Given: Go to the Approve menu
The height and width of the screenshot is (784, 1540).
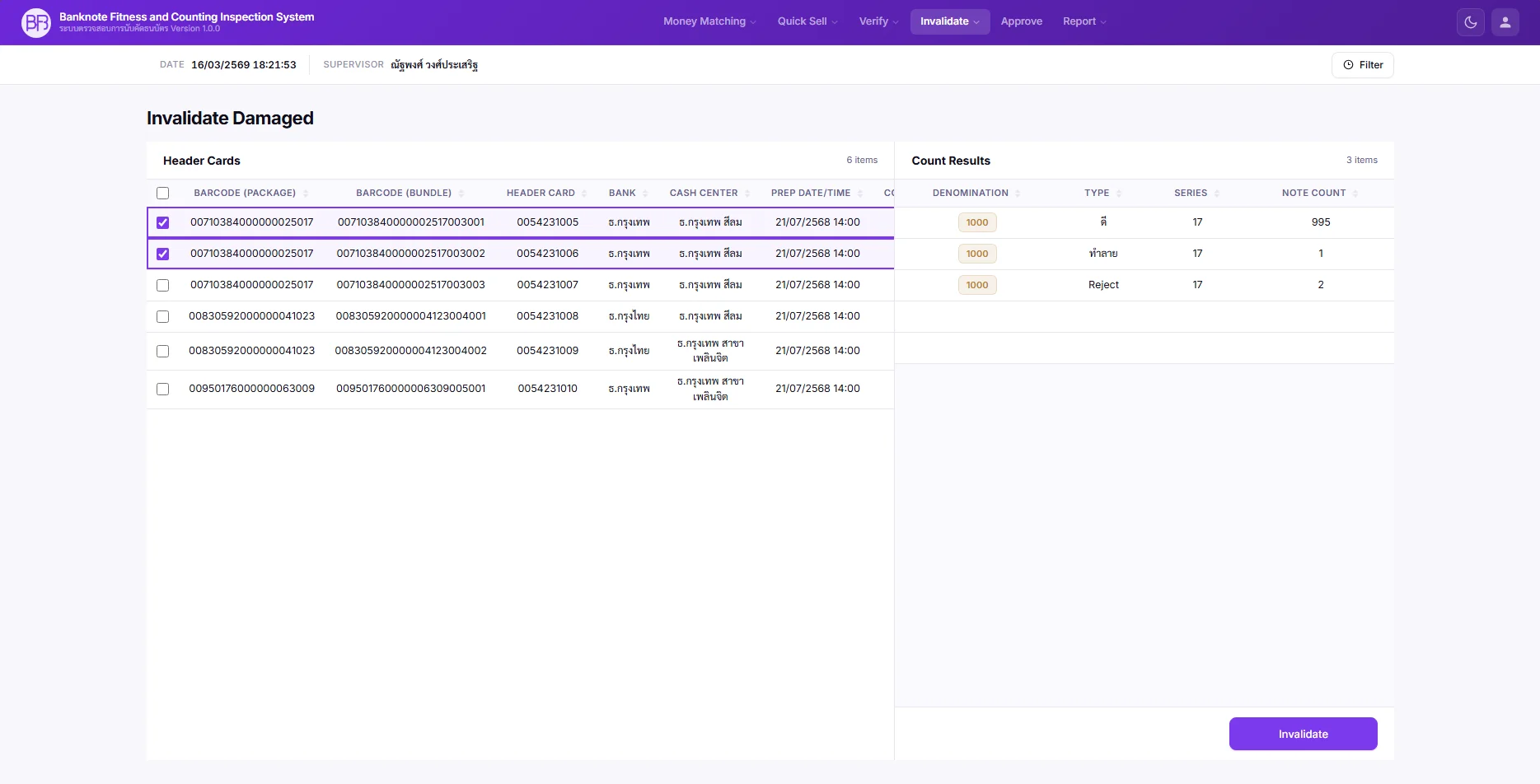Looking at the screenshot, I should click(x=1021, y=21).
